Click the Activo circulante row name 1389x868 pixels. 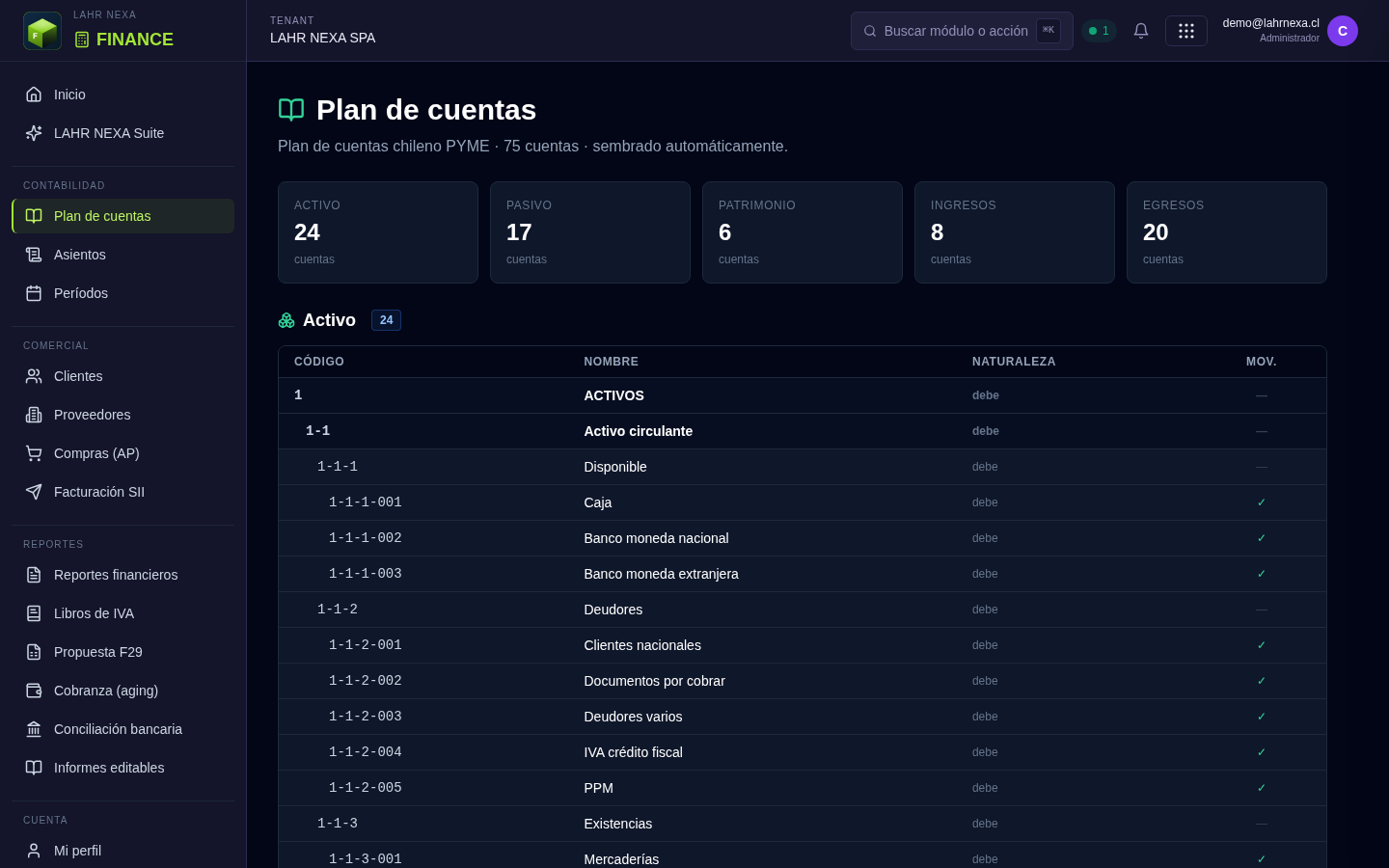tap(639, 431)
